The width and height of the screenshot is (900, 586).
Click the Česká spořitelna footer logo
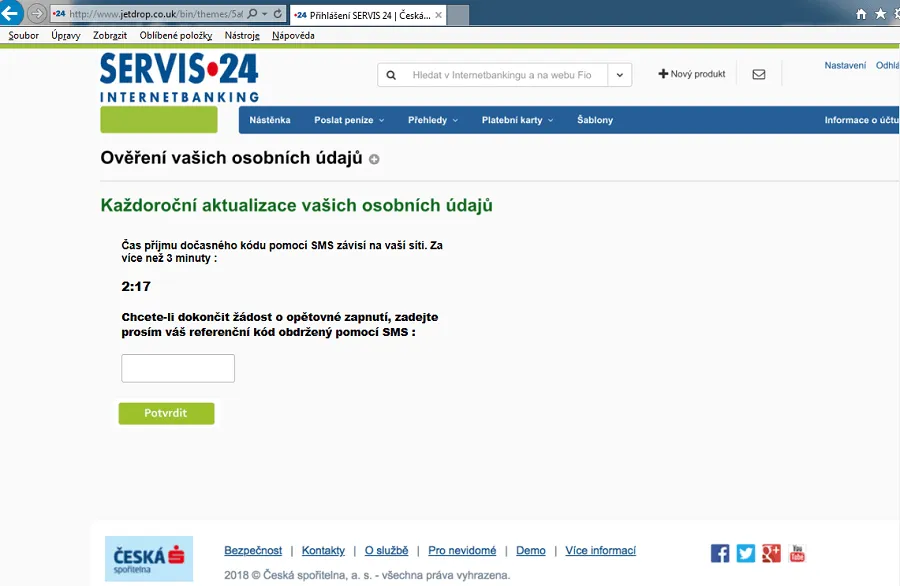click(x=149, y=558)
